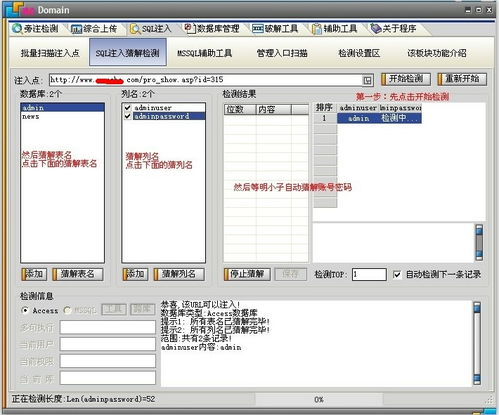
Task: Click the 破解工具 tab icon
Action: 258,29
